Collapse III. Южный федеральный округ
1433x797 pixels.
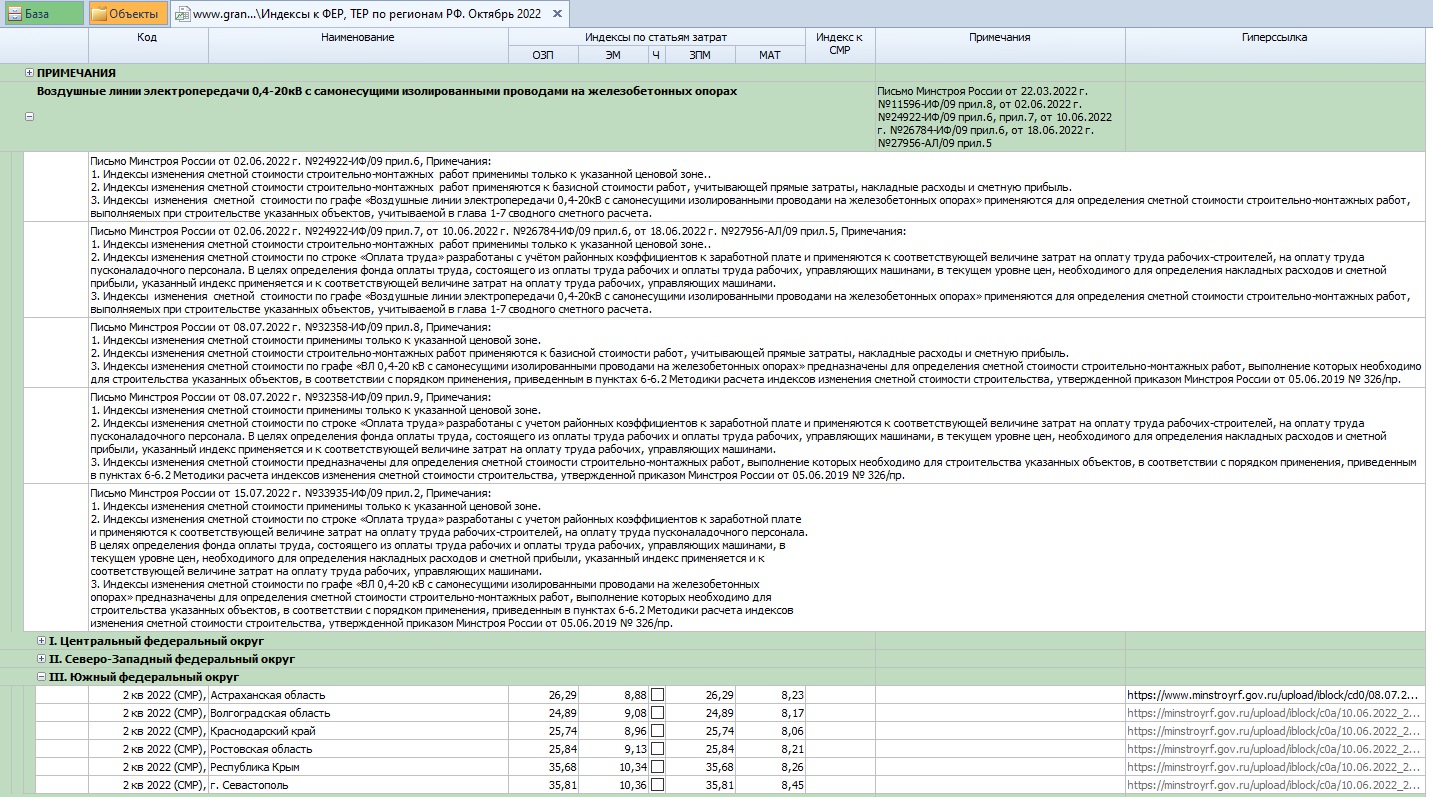pyautogui.click(x=41, y=677)
